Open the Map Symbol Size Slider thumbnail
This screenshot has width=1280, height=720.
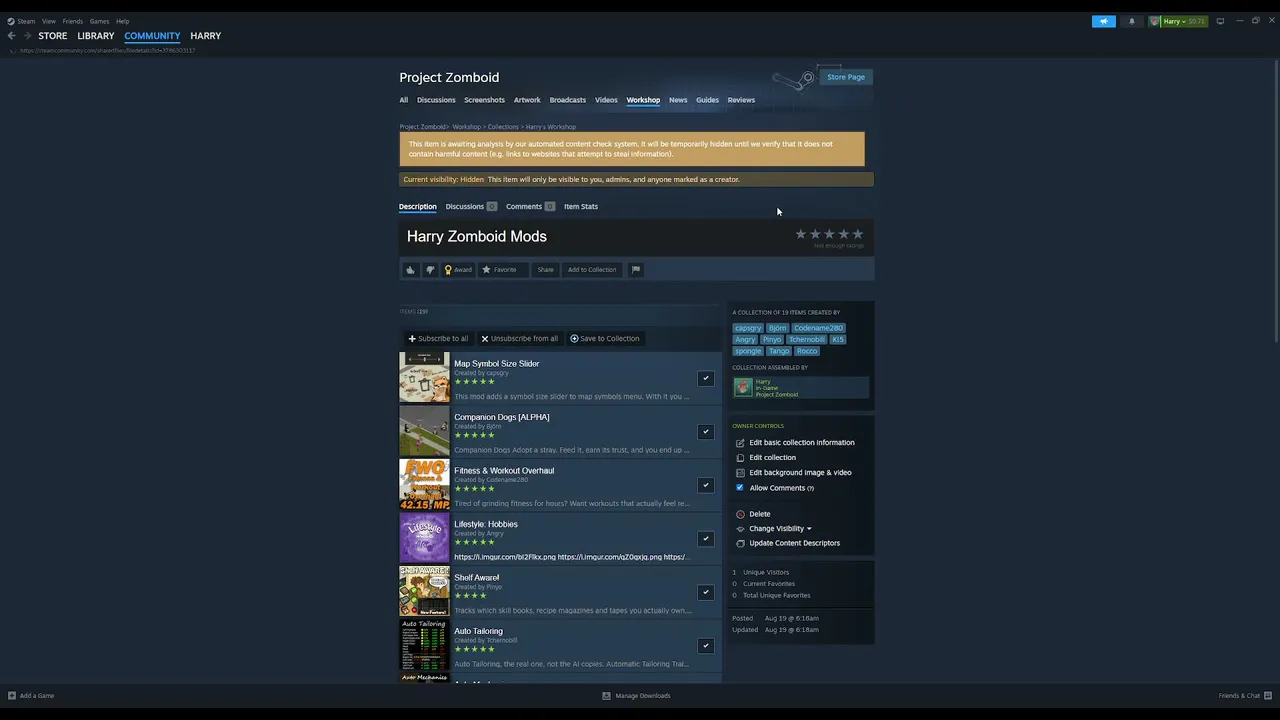tap(424, 377)
